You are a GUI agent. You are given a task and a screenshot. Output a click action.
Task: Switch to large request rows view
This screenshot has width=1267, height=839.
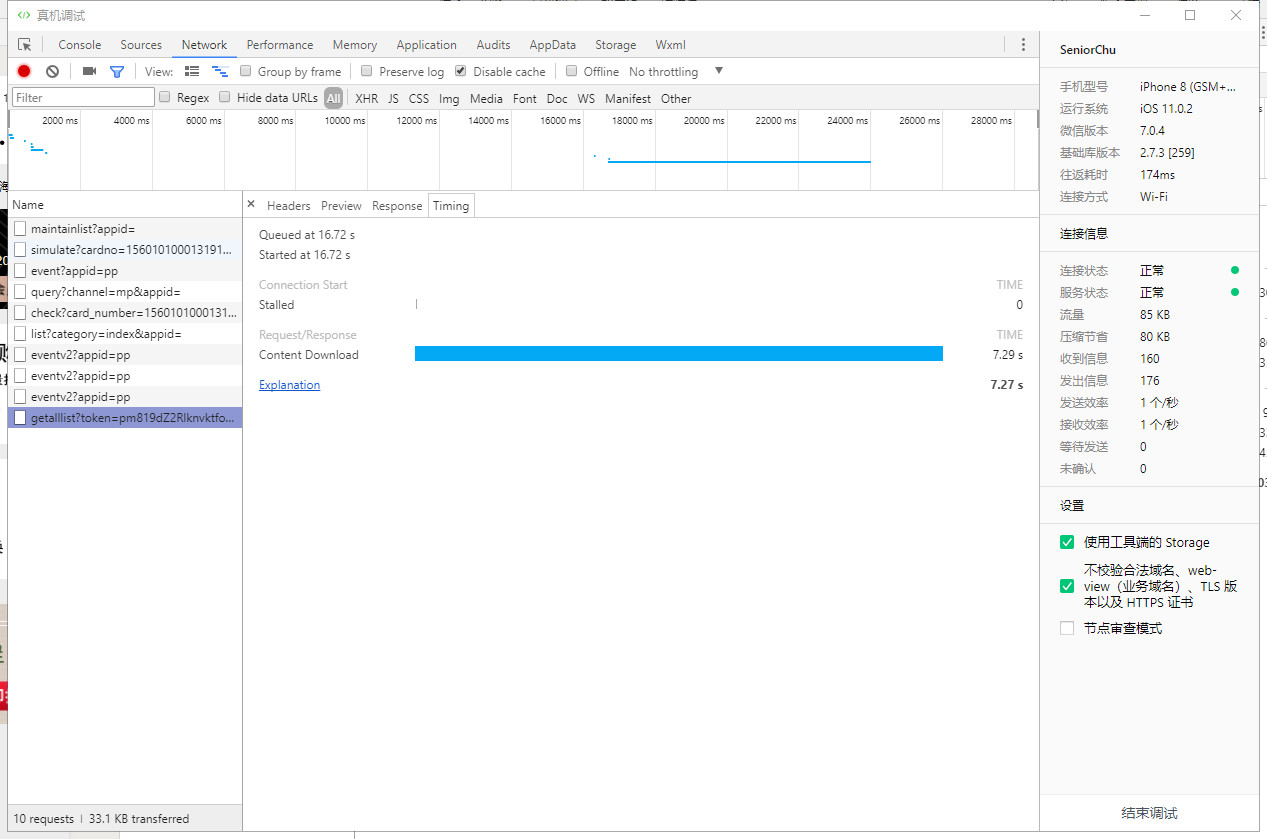(192, 71)
